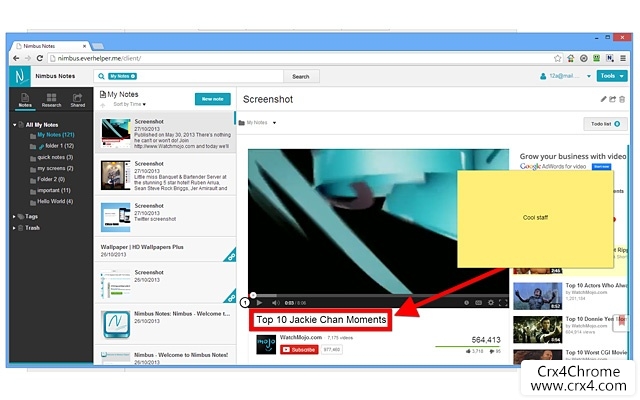Click folder icon beside My Notes in note header
Image resolution: width=640 pixels, height=400 pixels.
click(x=242, y=122)
